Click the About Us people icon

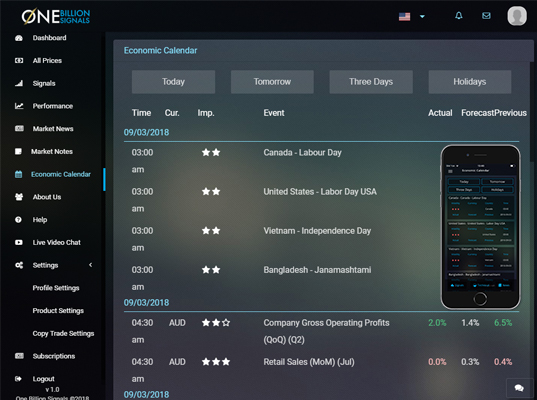click(x=19, y=197)
